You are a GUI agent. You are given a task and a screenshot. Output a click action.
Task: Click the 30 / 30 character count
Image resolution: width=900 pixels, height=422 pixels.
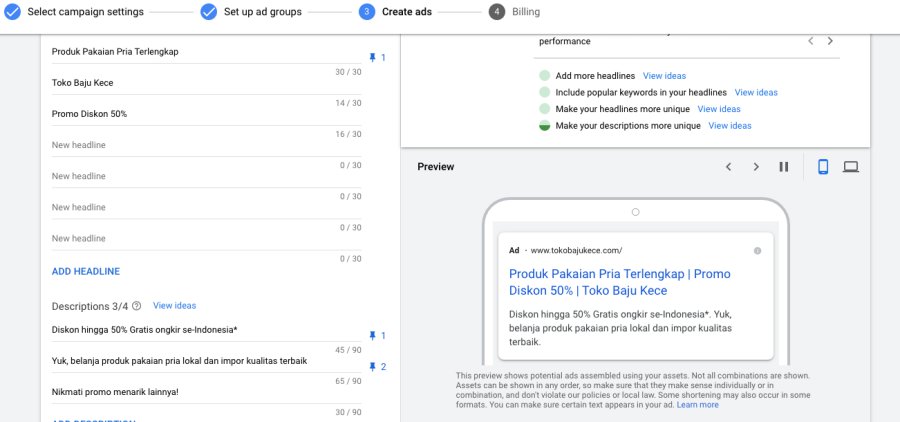348,72
